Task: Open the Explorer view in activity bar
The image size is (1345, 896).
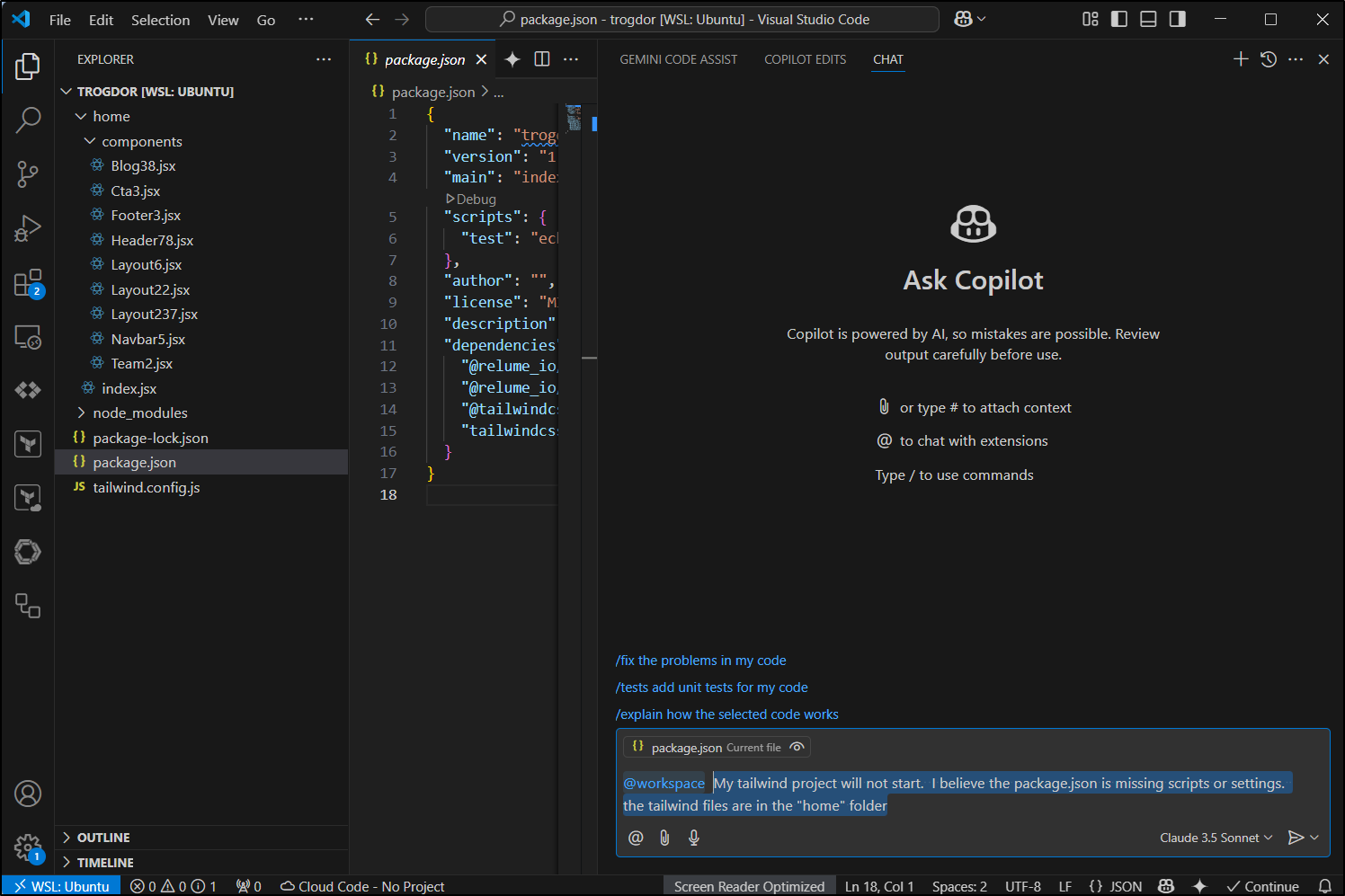Action: click(x=28, y=66)
